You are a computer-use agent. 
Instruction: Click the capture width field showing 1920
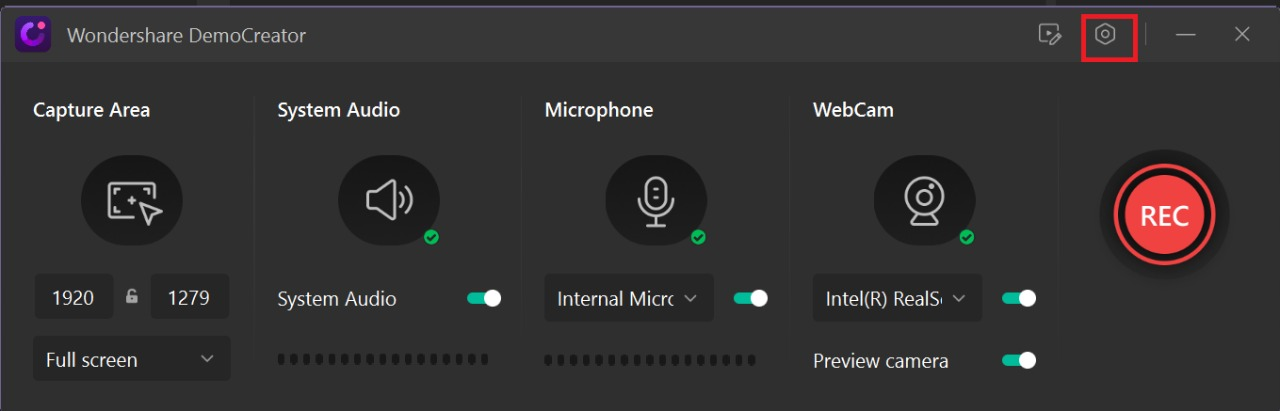[73, 298]
